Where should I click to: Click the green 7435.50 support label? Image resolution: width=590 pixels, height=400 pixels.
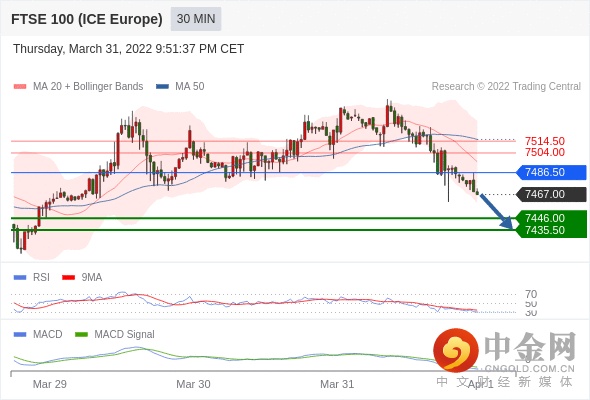pos(551,230)
